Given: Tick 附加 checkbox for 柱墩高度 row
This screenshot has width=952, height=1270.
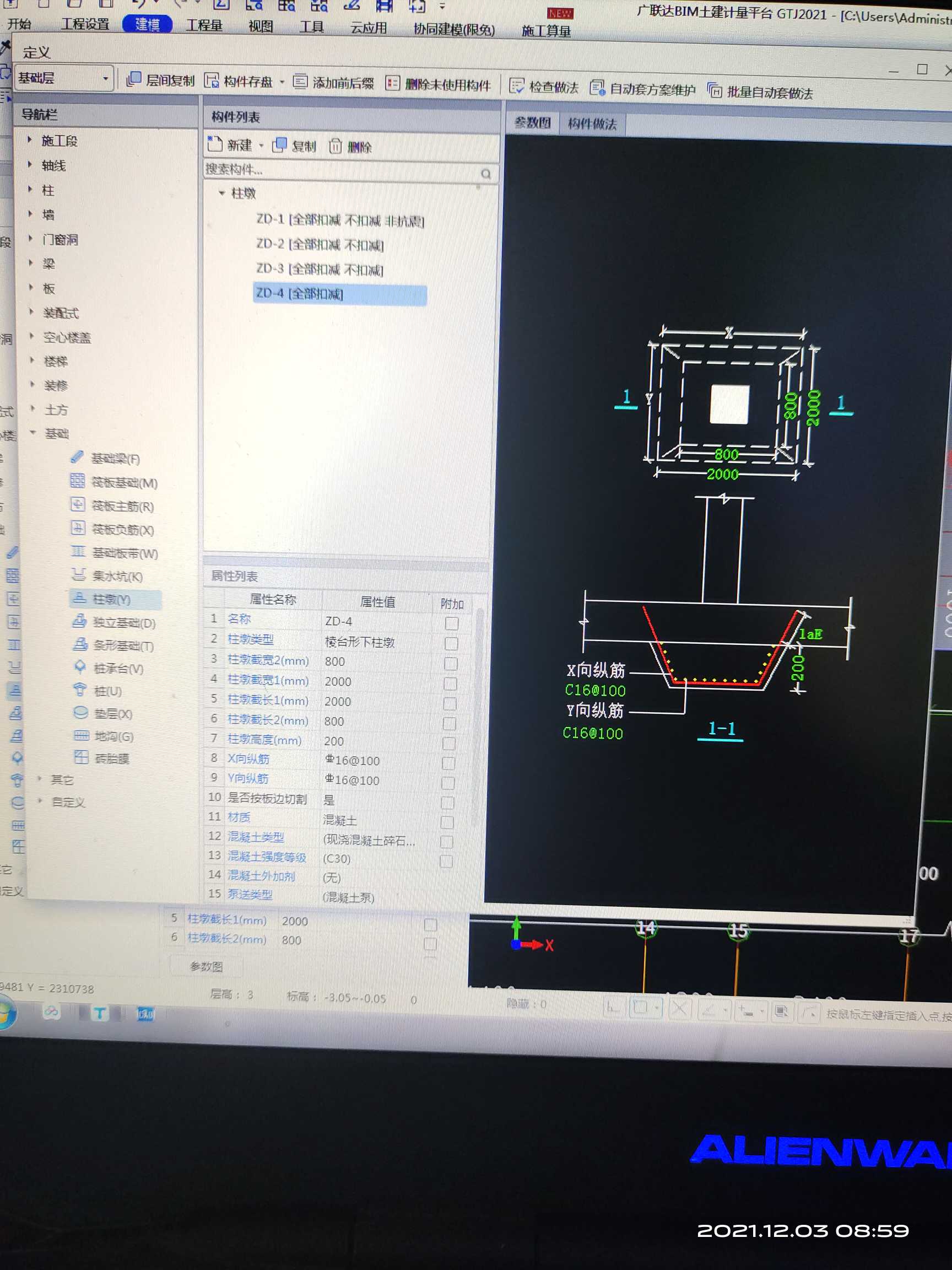Looking at the screenshot, I should [449, 743].
